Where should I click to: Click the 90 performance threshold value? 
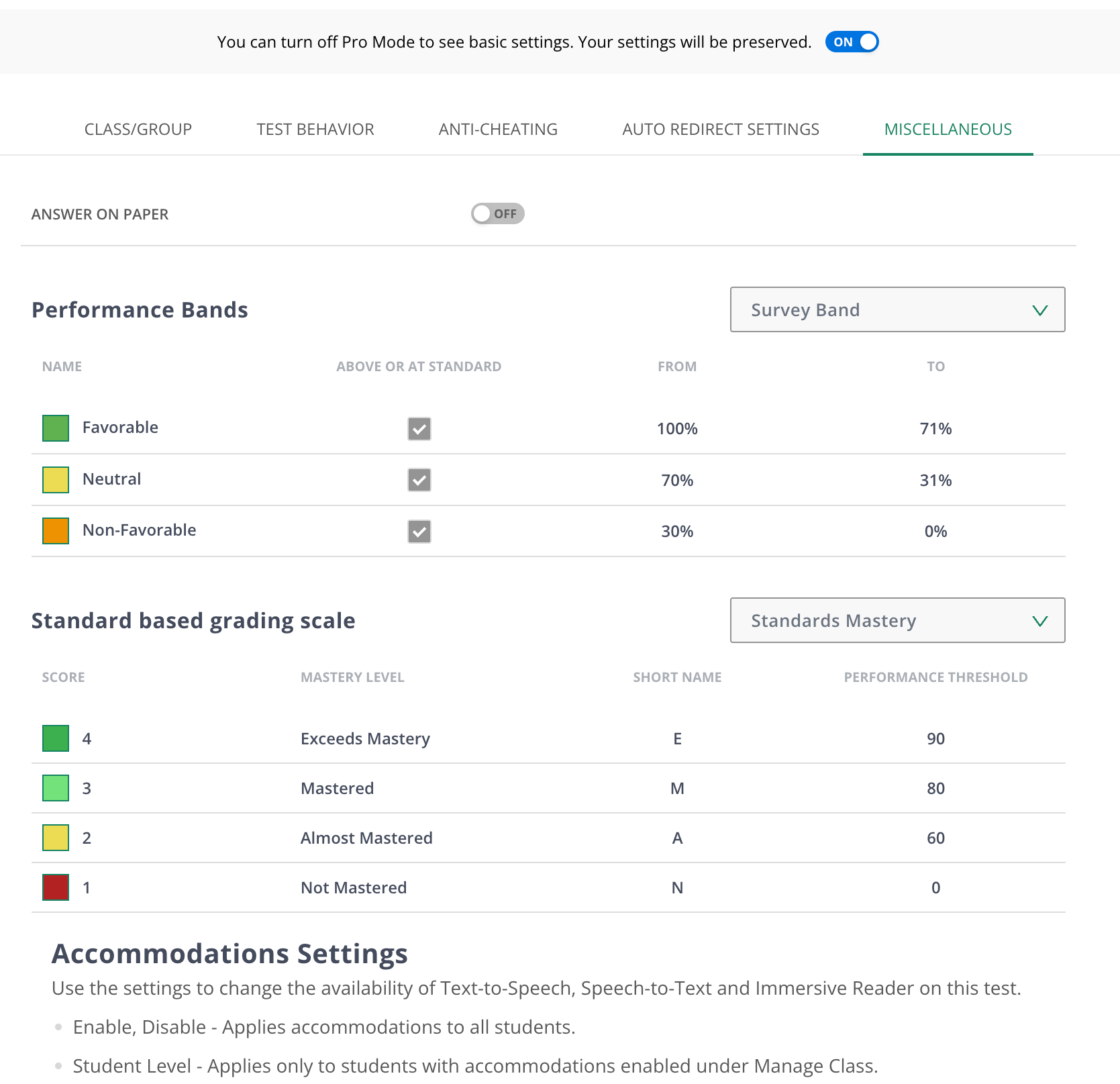[x=935, y=738]
